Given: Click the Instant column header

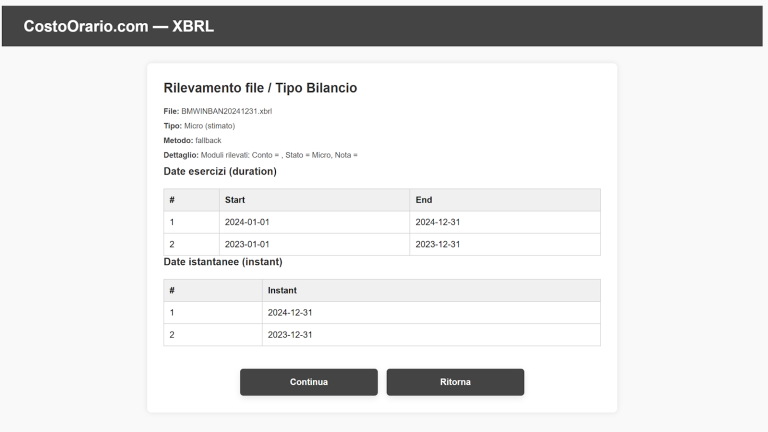Looking at the screenshot, I should coord(282,290).
